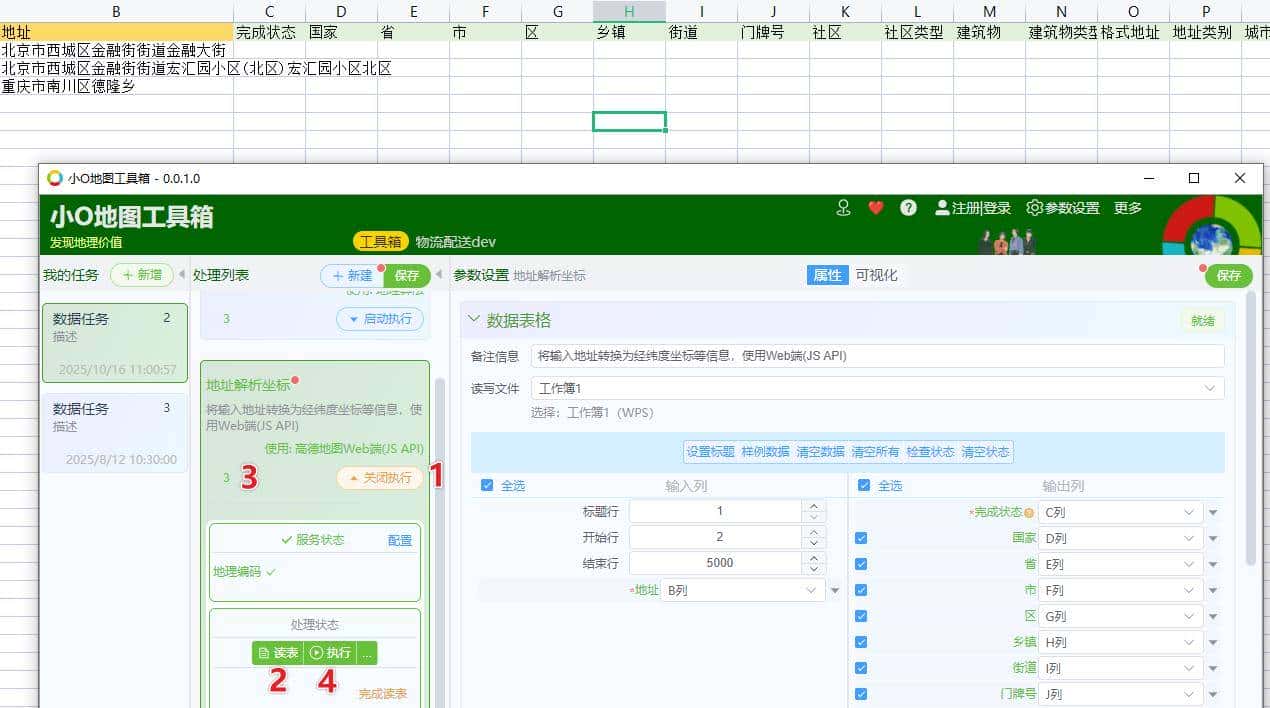Open the help question mark icon

pos(908,208)
